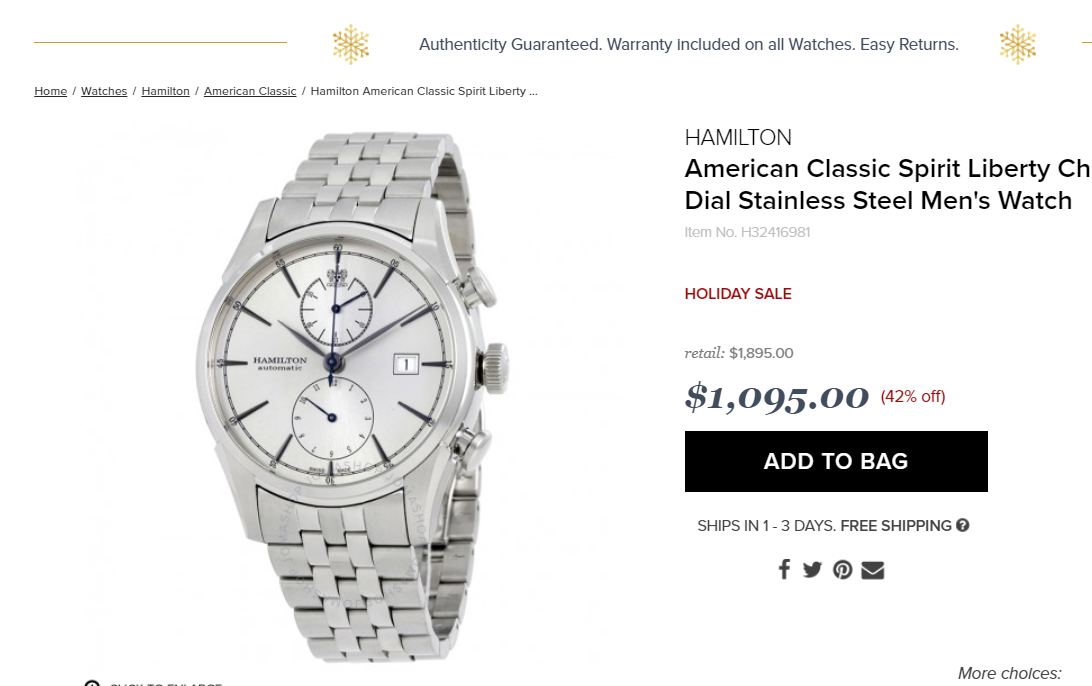Click the Authenticity Guaranteed banner text
The height and width of the screenshot is (686, 1092).
tap(688, 45)
